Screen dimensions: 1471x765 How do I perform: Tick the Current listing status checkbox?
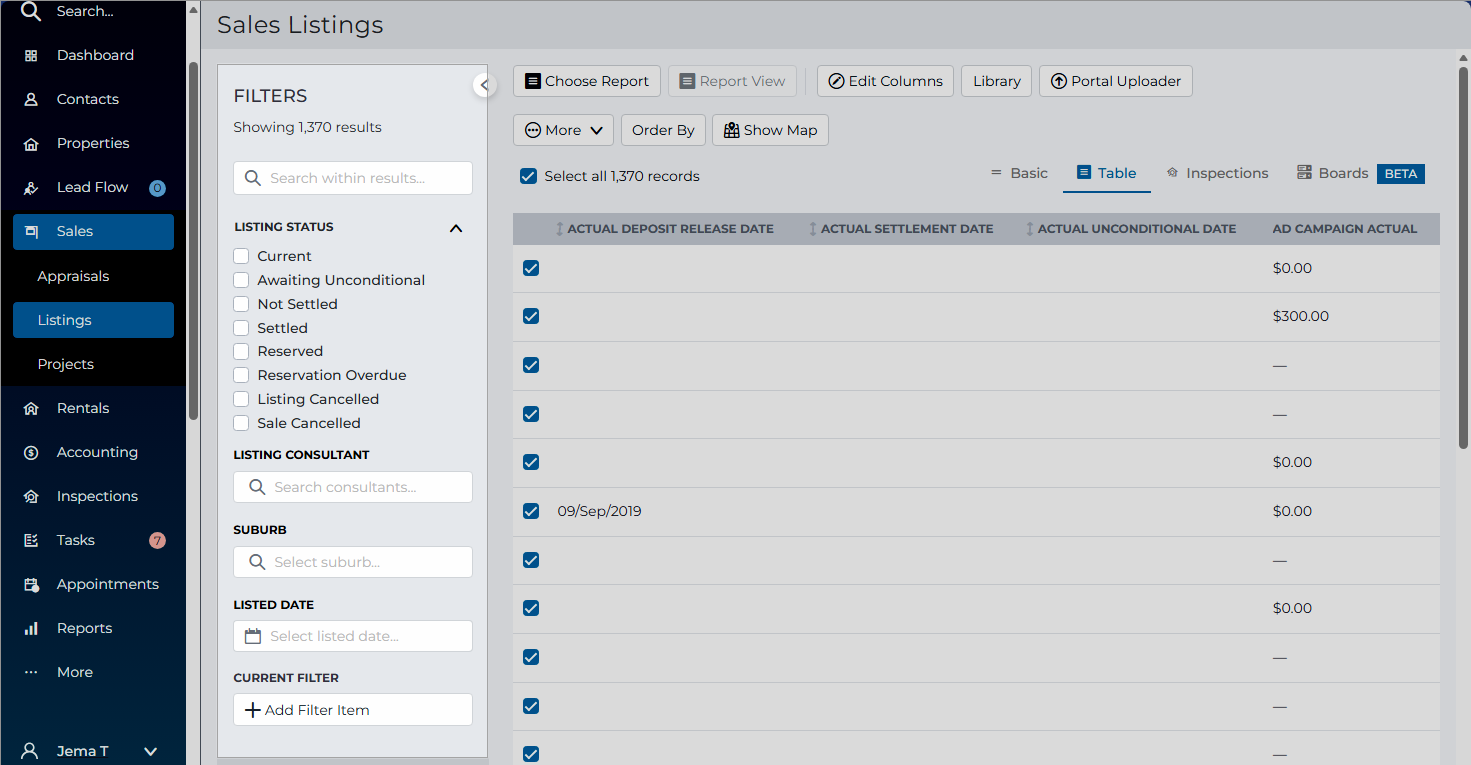pyautogui.click(x=241, y=257)
